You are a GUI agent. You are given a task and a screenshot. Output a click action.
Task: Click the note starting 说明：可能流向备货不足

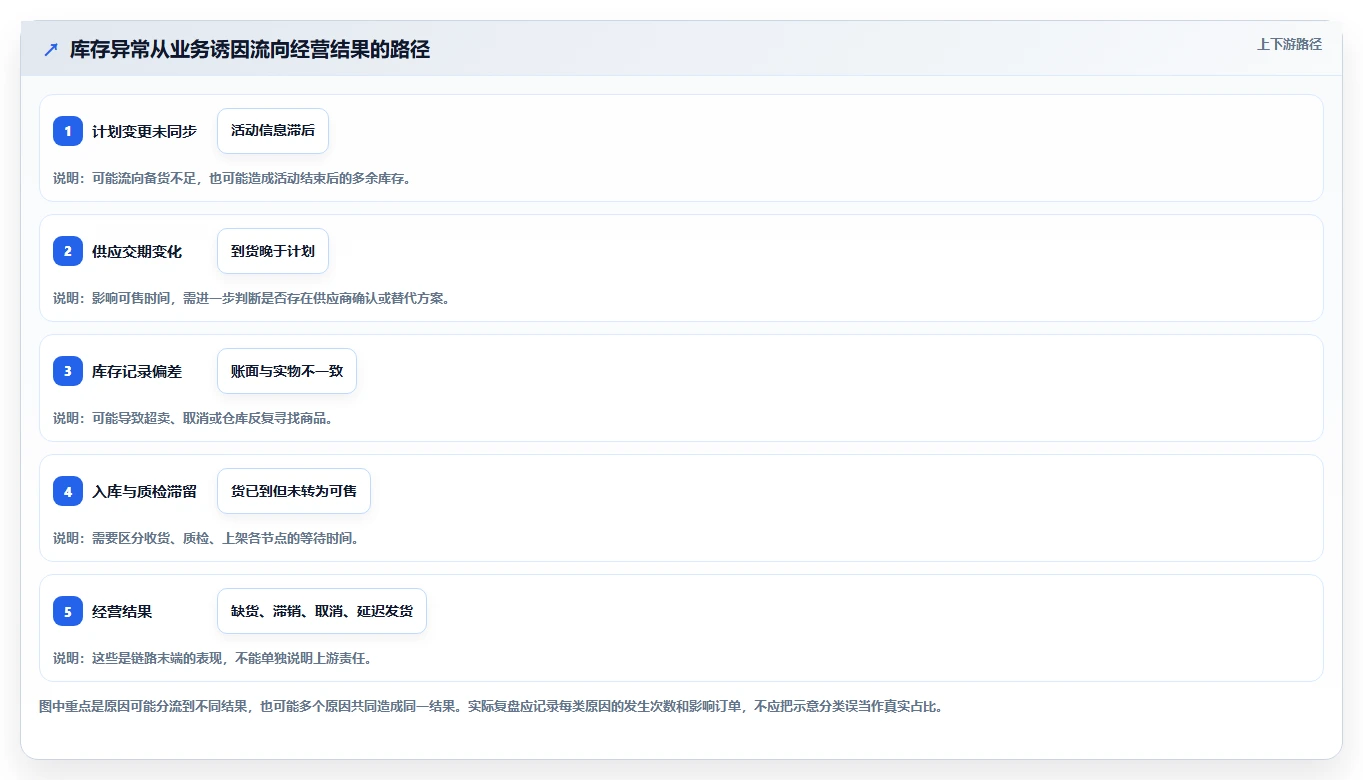point(232,178)
